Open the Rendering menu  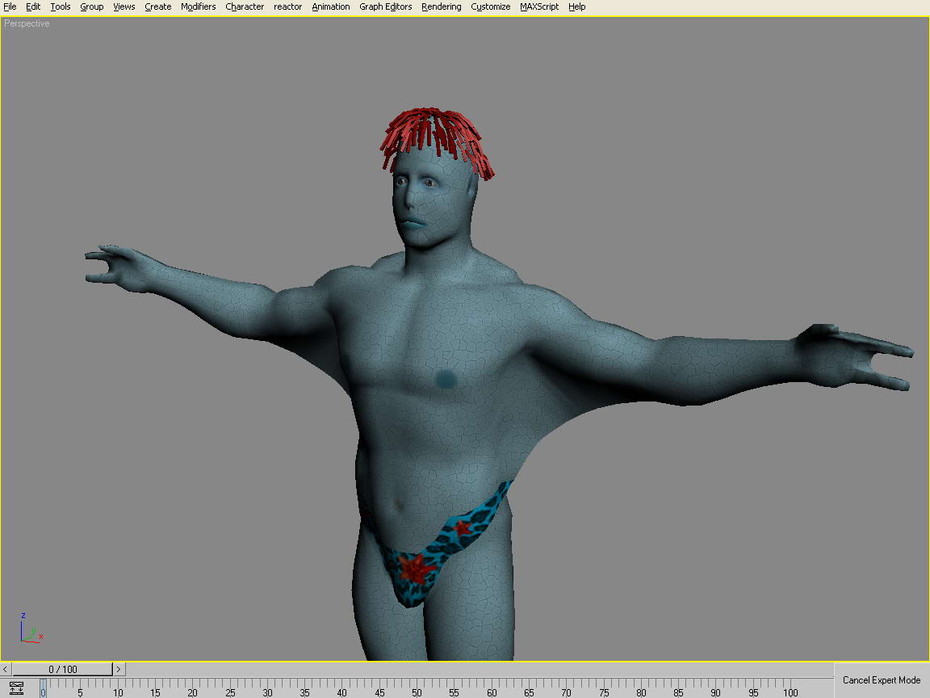tap(441, 7)
